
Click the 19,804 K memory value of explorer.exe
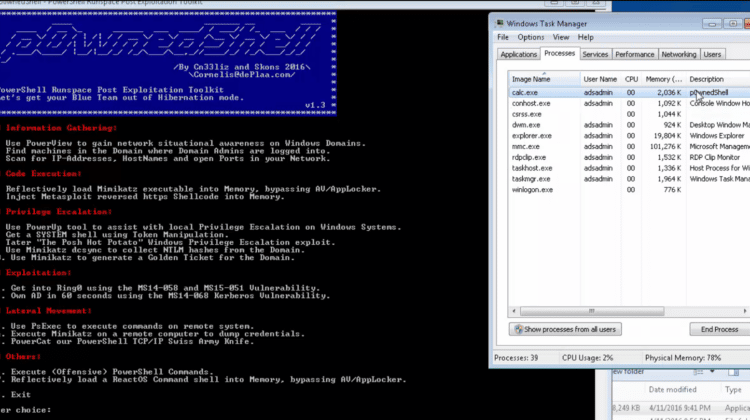click(x=668, y=136)
